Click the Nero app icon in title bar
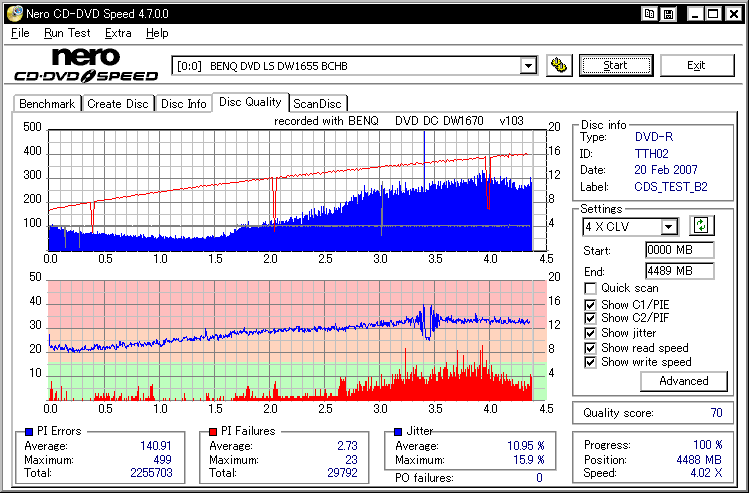Screen dimensions: 749x493 [x=14, y=13]
